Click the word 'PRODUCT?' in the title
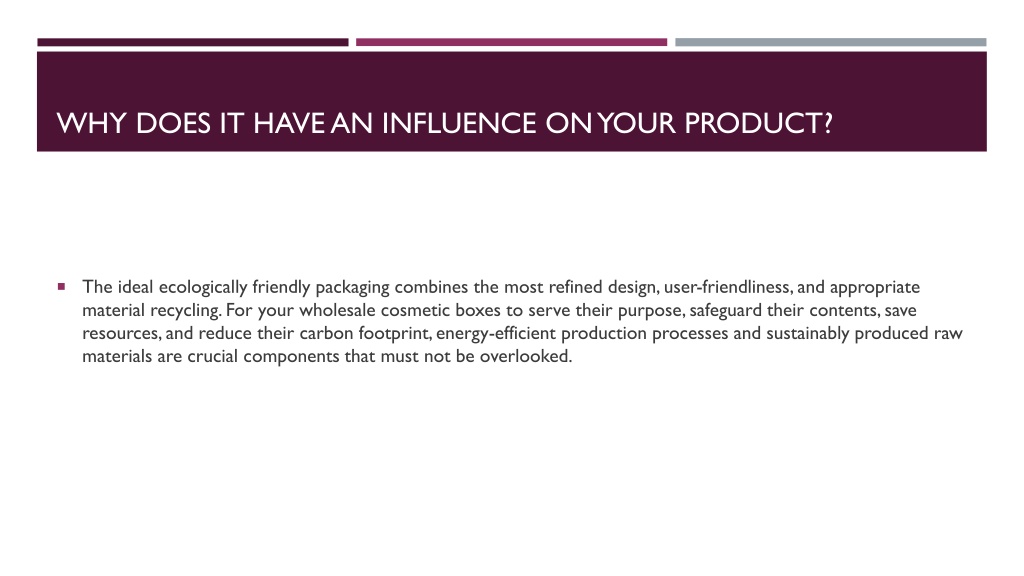 (x=758, y=123)
